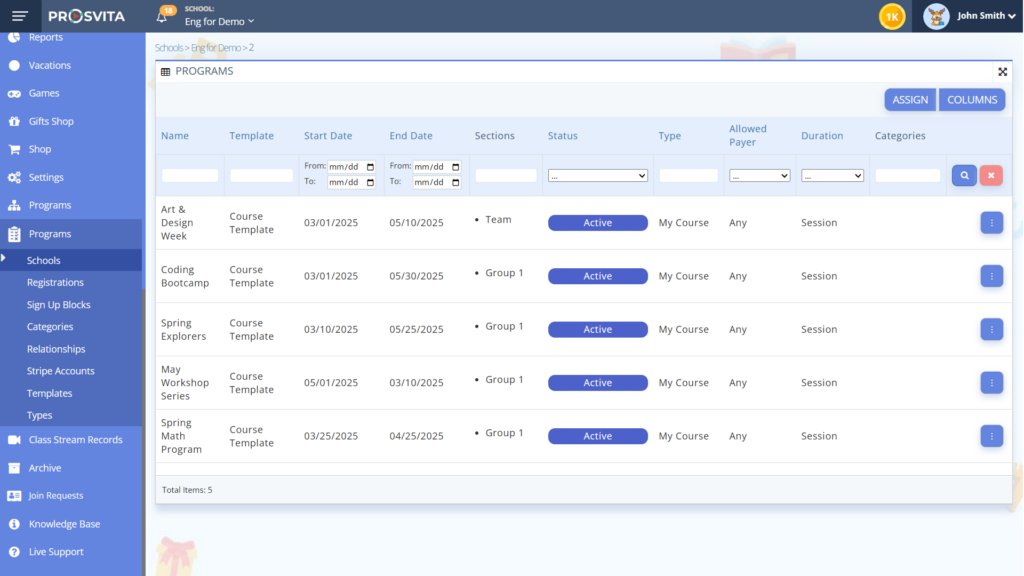
Task: Click the ASSIGN button
Action: click(x=910, y=100)
